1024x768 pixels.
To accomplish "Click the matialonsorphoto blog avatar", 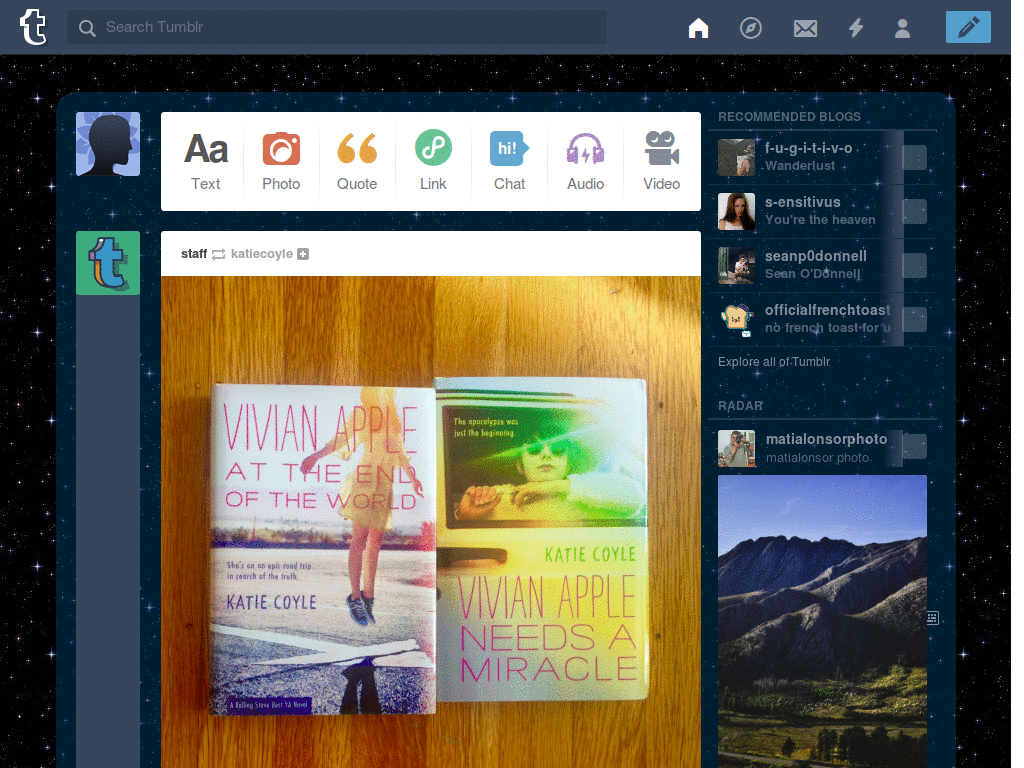I will [x=736, y=449].
